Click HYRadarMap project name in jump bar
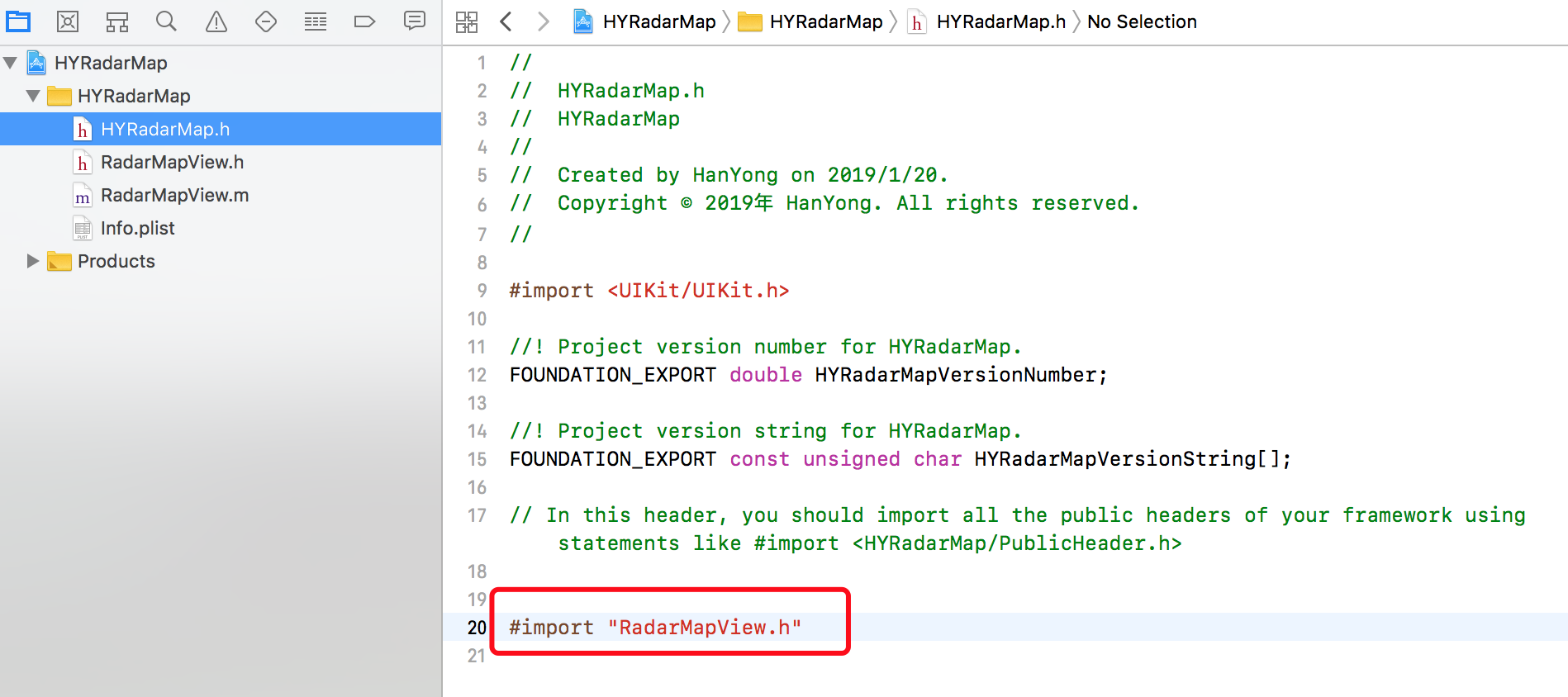This screenshot has height=697, width=1568. pyautogui.click(x=659, y=21)
